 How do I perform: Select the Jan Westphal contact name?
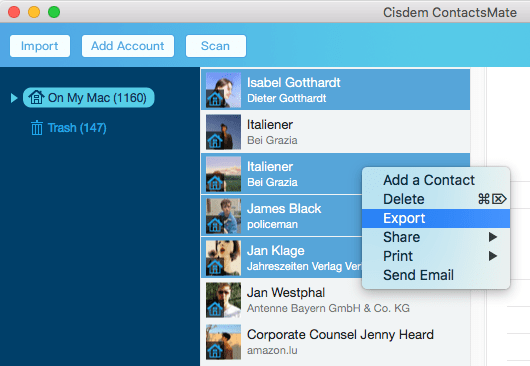(286, 293)
